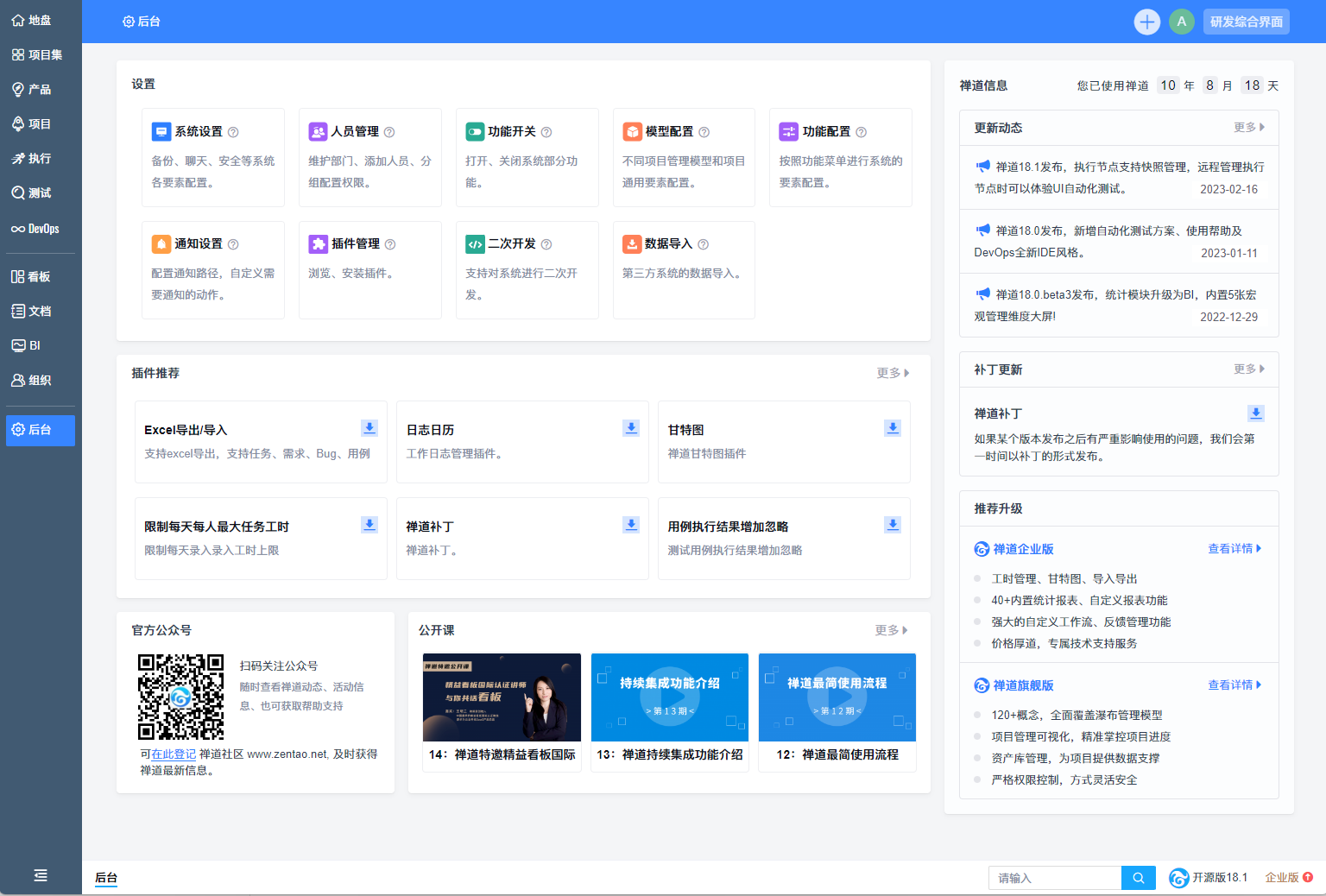The width and height of the screenshot is (1326, 896).
Task: Open course 14 禅道特邀精益看板 thumbnail
Action: 502,697
